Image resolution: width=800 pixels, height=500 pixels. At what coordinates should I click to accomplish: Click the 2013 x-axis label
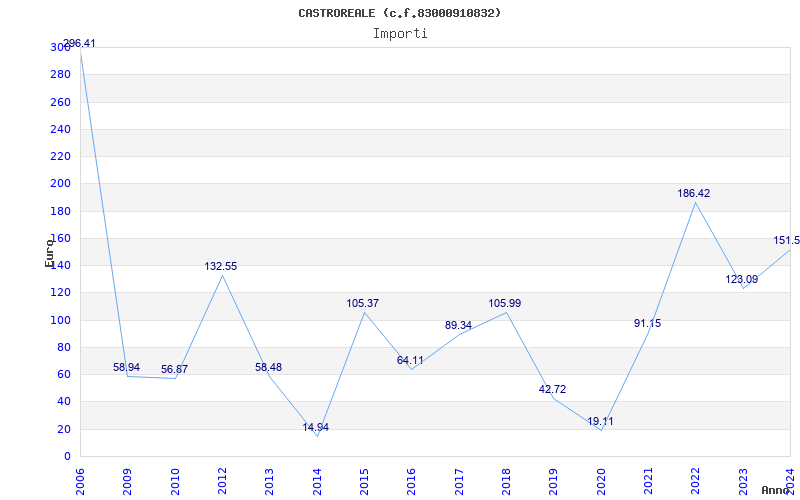pos(269,482)
